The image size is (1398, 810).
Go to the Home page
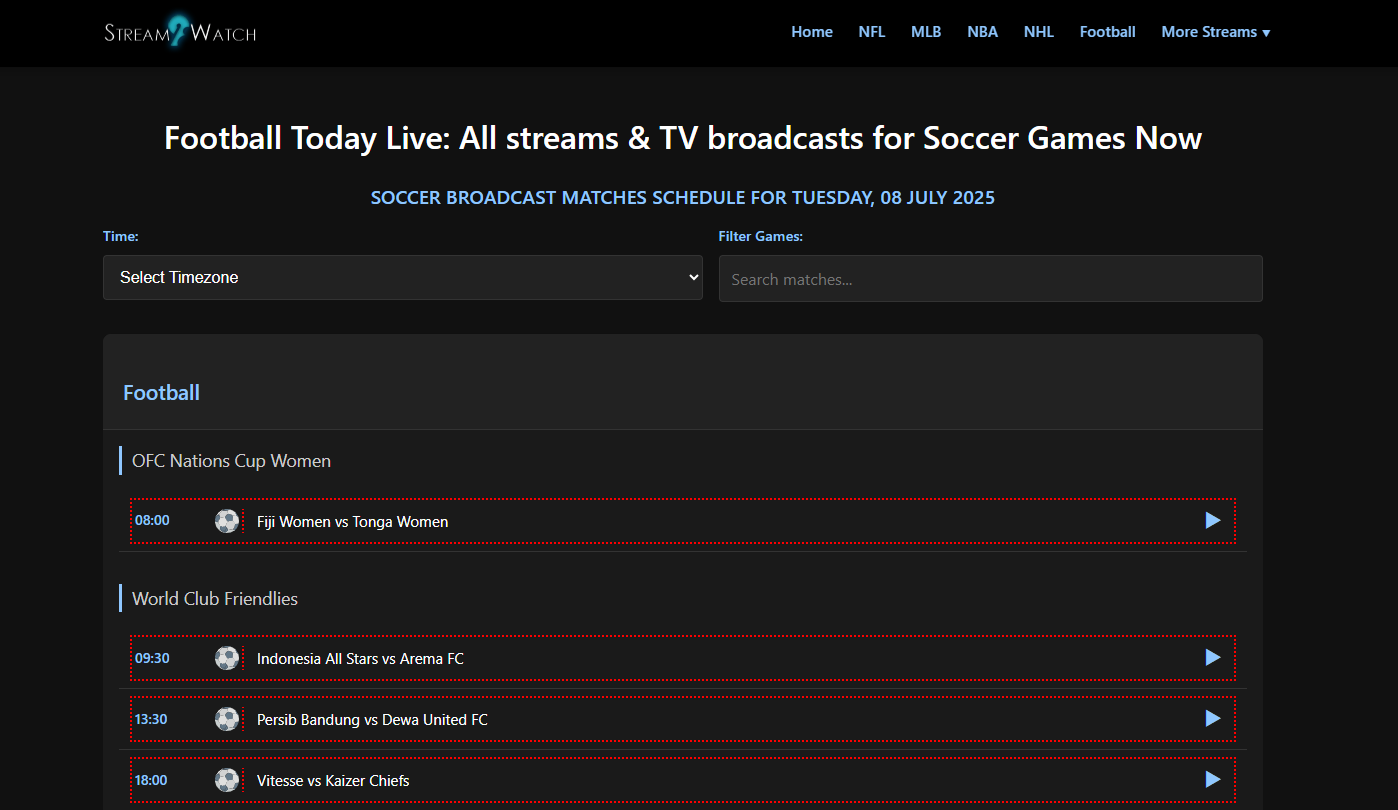(x=812, y=32)
